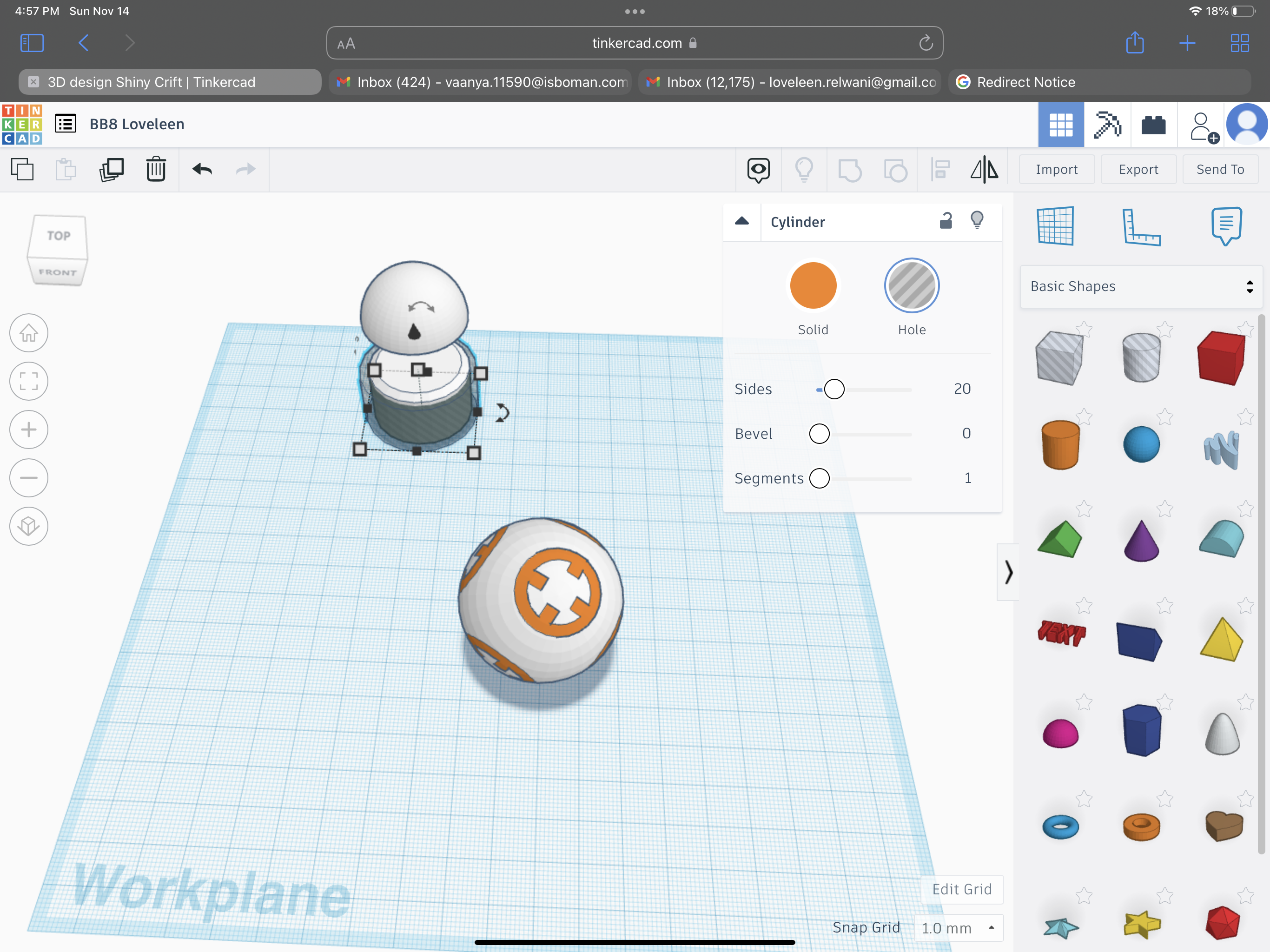
Task: Set cylinder to Hole
Action: click(912, 285)
